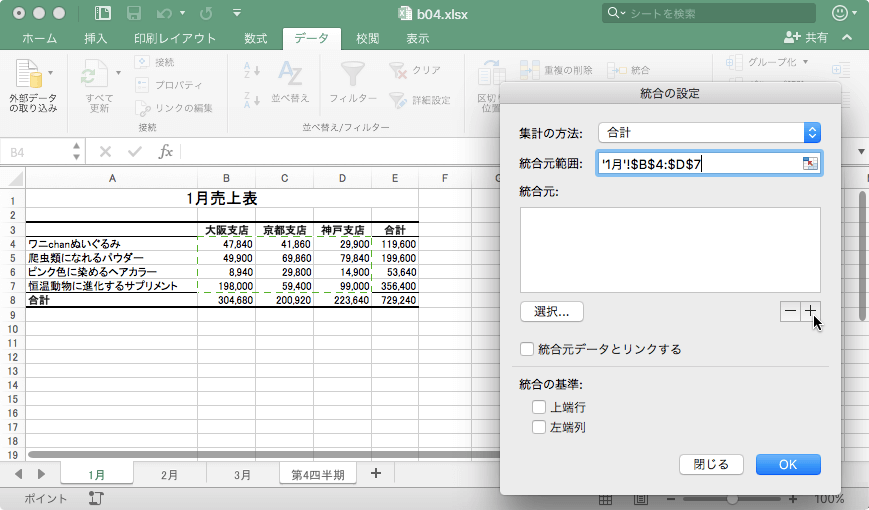Remove a range with the minus button

pyautogui.click(x=790, y=311)
